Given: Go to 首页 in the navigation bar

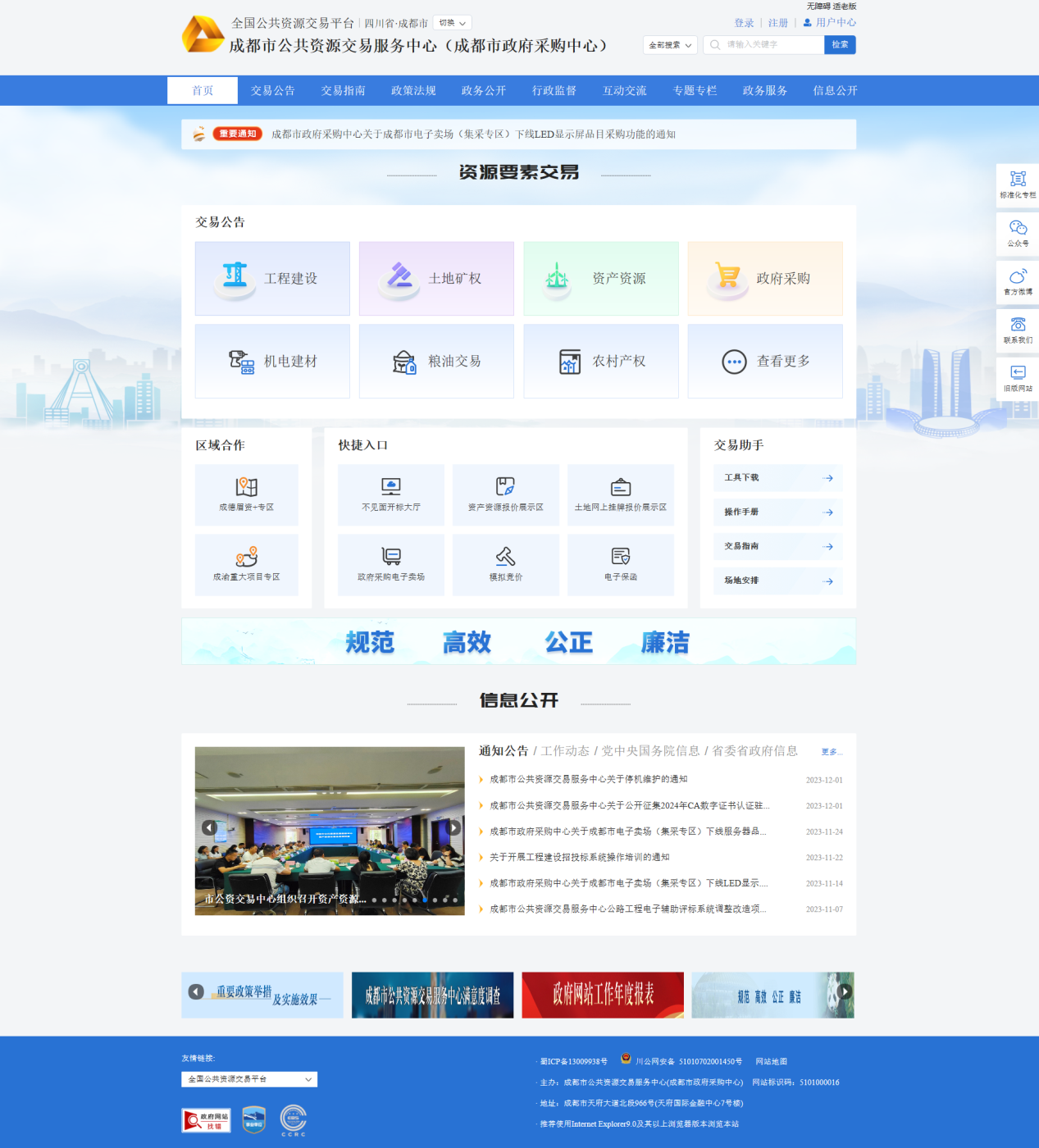Looking at the screenshot, I should (x=203, y=91).
